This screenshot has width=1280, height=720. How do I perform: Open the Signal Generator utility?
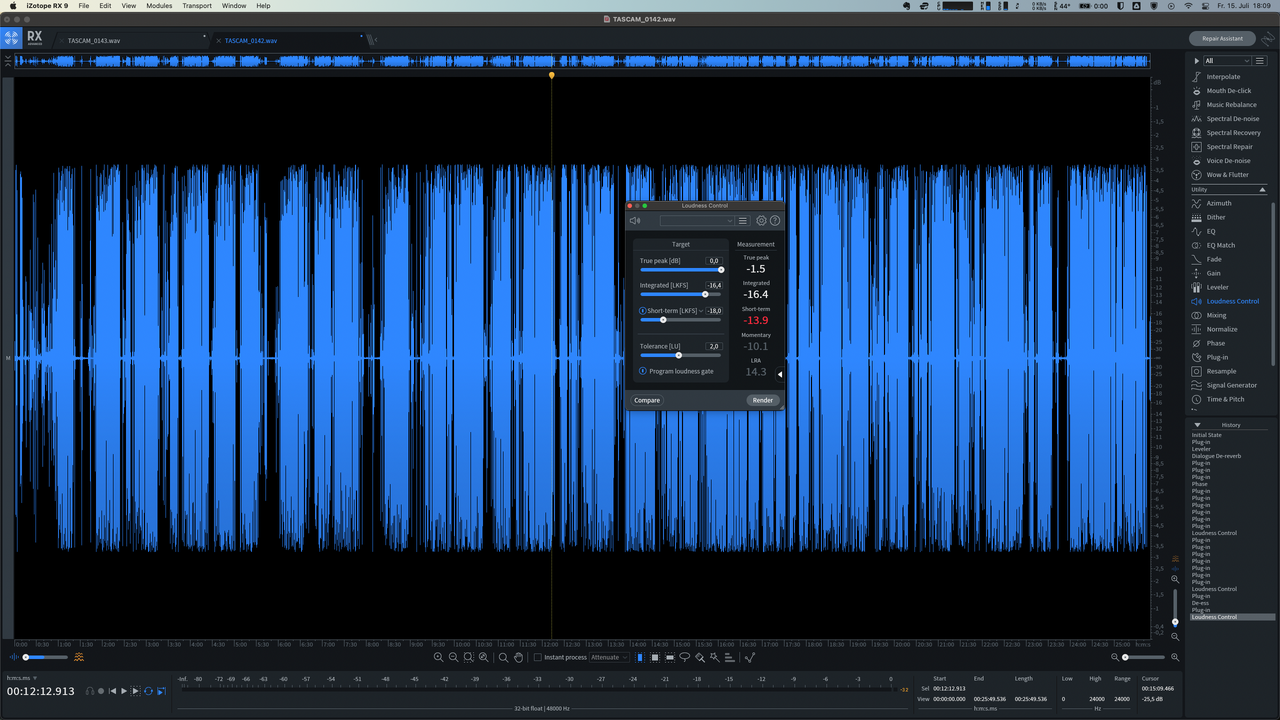click(1231, 385)
